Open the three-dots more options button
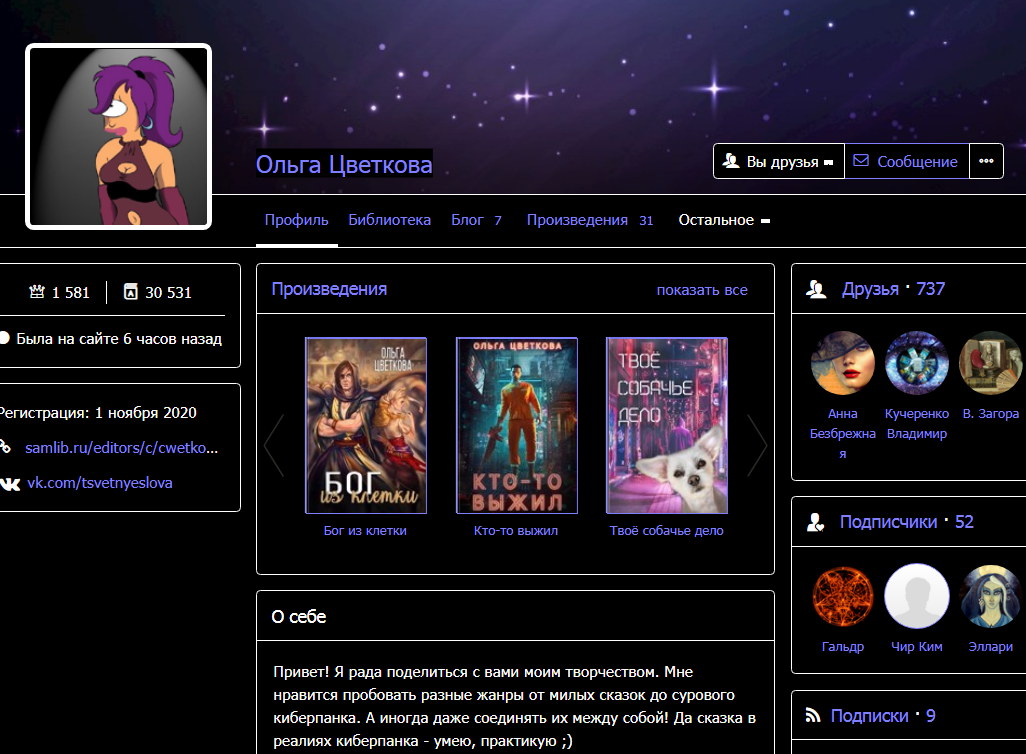 point(986,161)
